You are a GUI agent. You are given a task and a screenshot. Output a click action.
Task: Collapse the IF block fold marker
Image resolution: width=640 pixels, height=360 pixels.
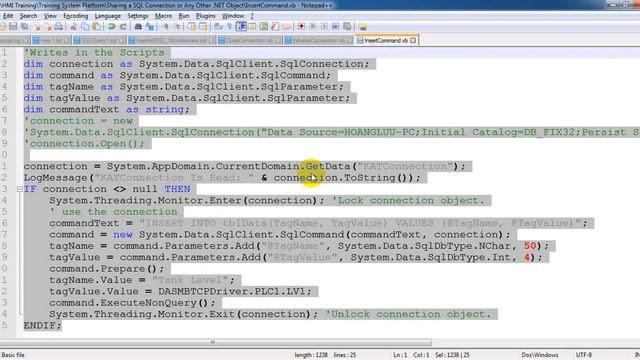tap(19, 189)
